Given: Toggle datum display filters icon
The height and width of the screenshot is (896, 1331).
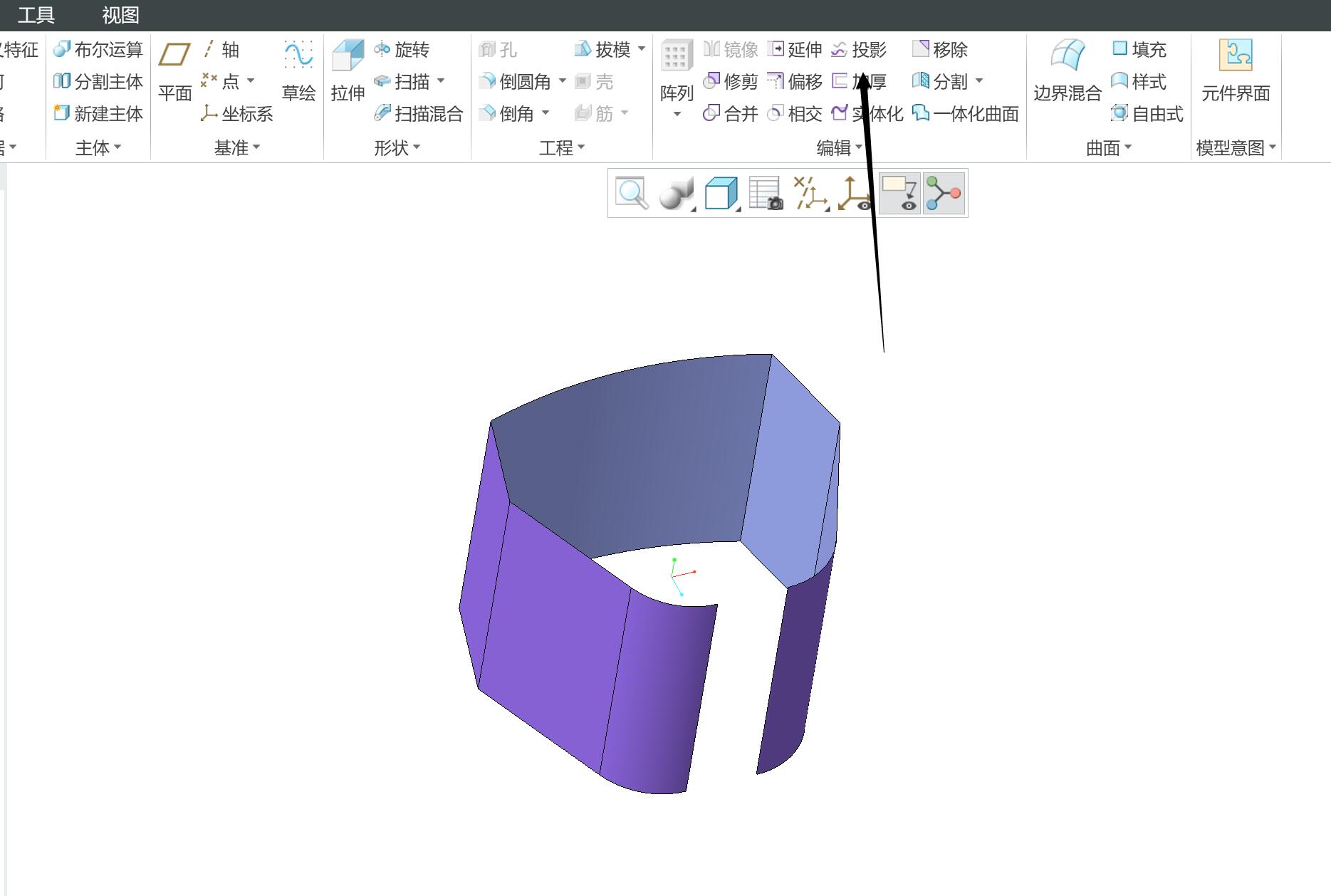Looking at the screenshot, I should (810, 193).
